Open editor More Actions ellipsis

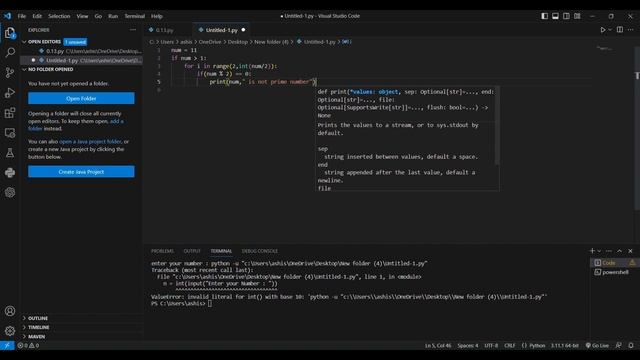point(631,30)
